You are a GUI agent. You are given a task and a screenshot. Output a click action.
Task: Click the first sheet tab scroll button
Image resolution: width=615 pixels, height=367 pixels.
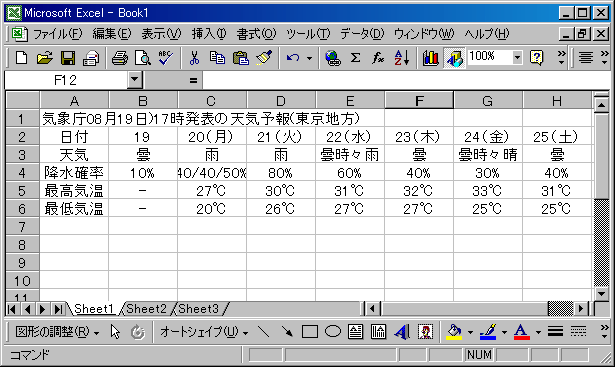pyautogui.click(x=12, y=309)
